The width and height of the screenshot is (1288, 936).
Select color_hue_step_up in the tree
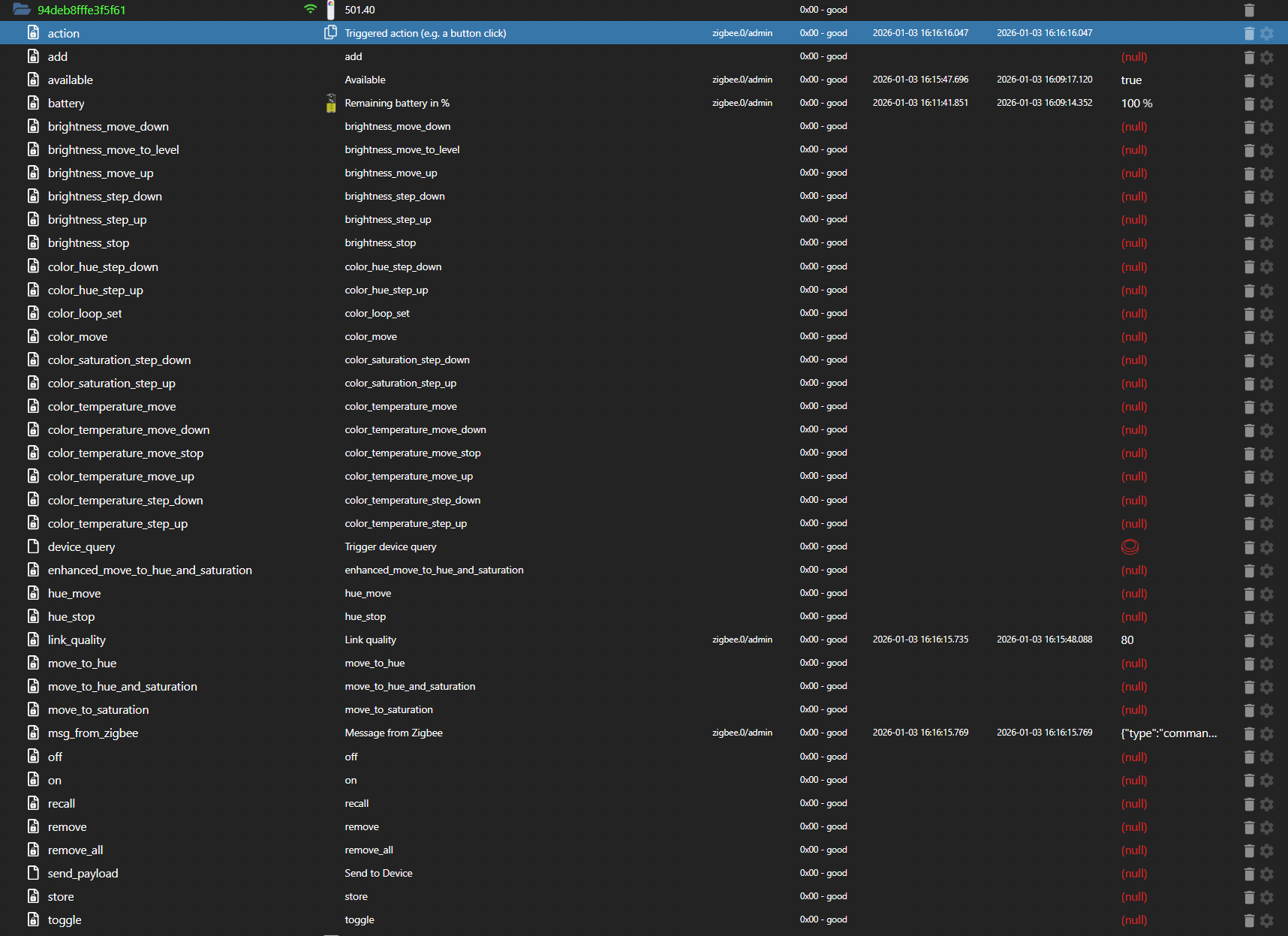95,290
